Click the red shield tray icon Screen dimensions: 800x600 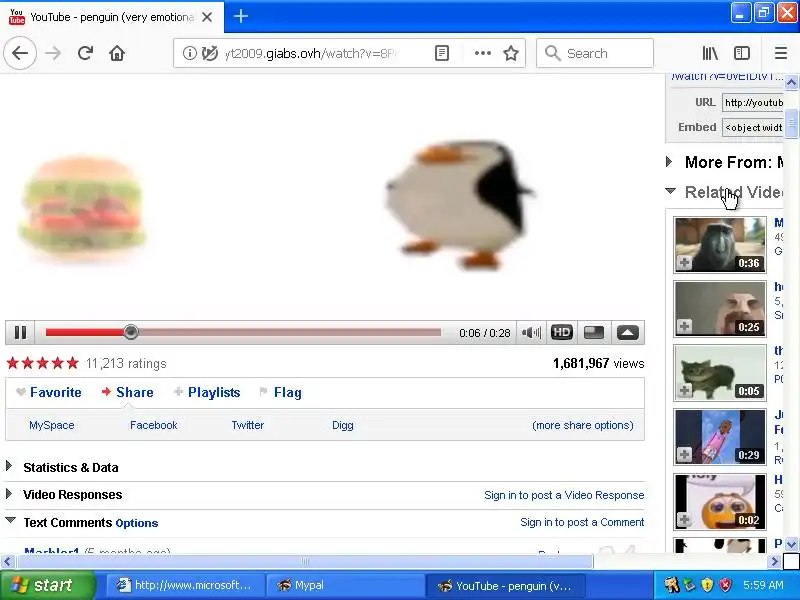click(726, 585)
